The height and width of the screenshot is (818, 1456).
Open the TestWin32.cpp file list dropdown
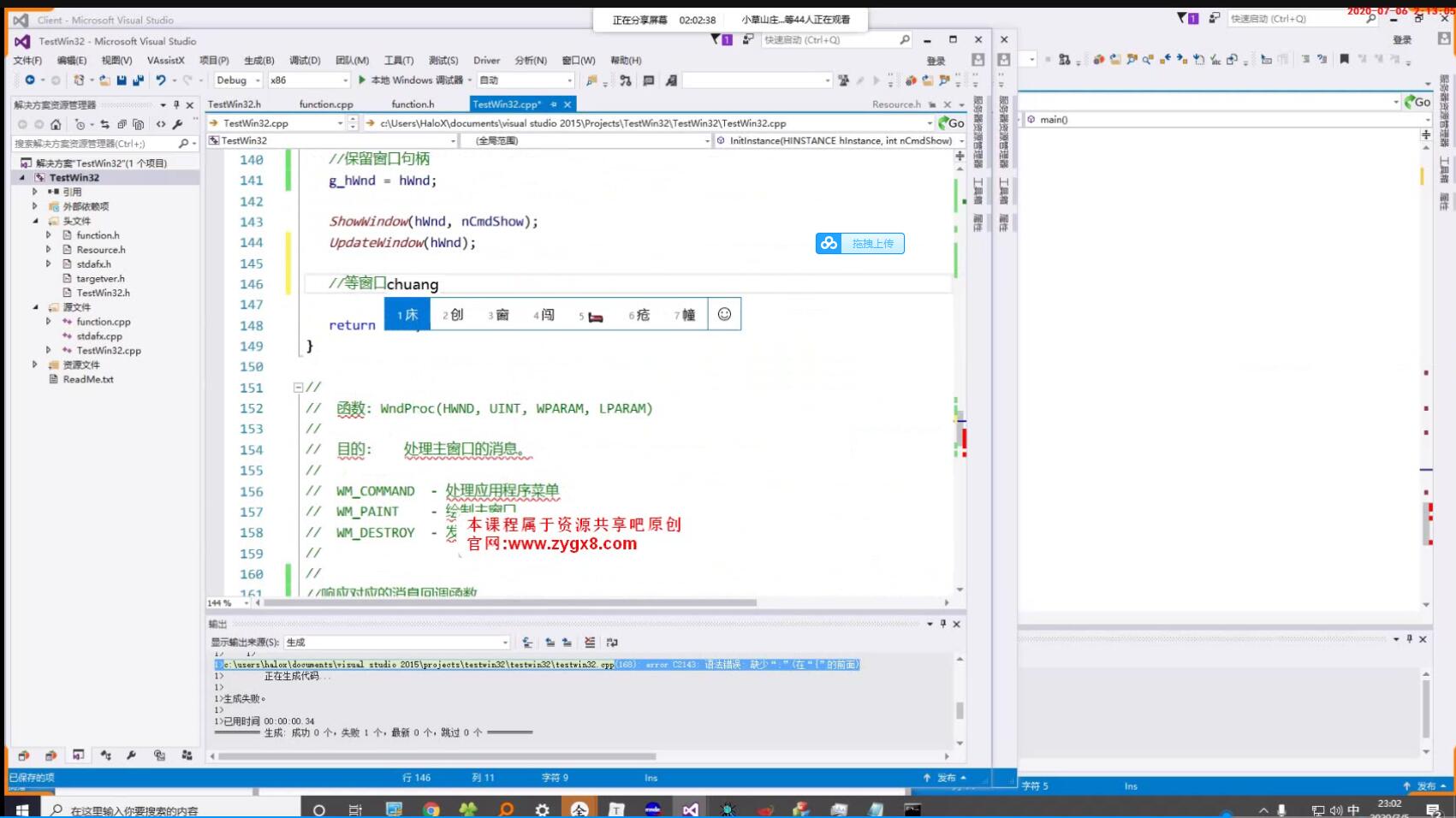(x=340, y=123)
